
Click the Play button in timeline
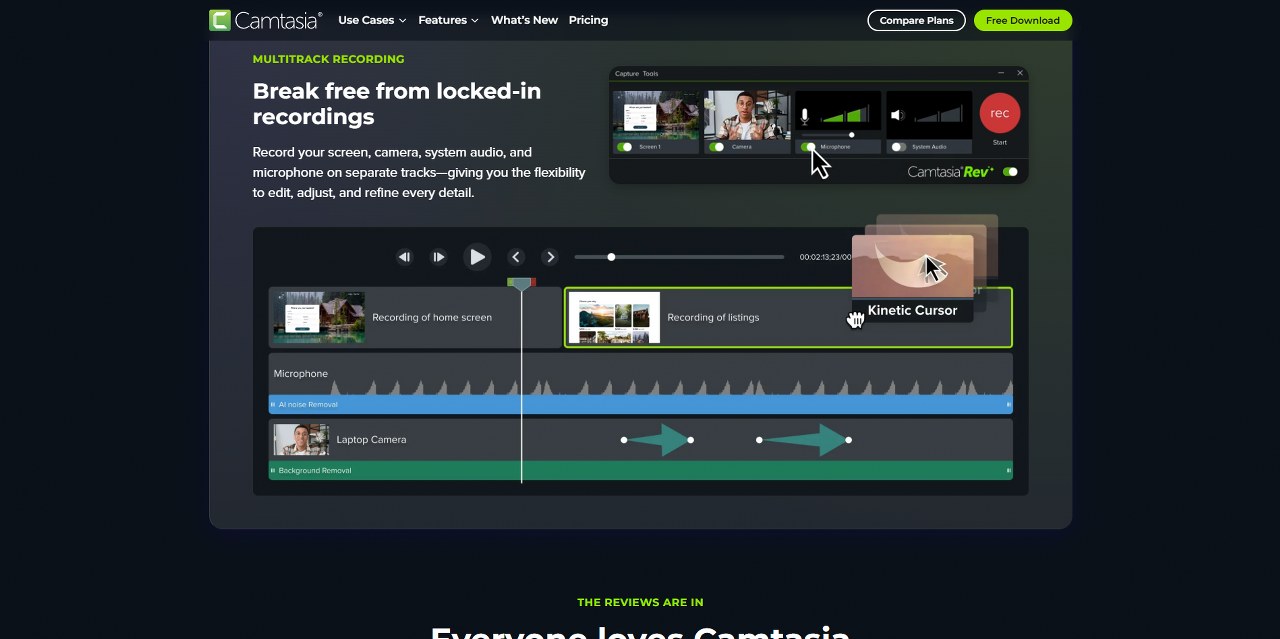pyautogui.click(x=477, y=257)
